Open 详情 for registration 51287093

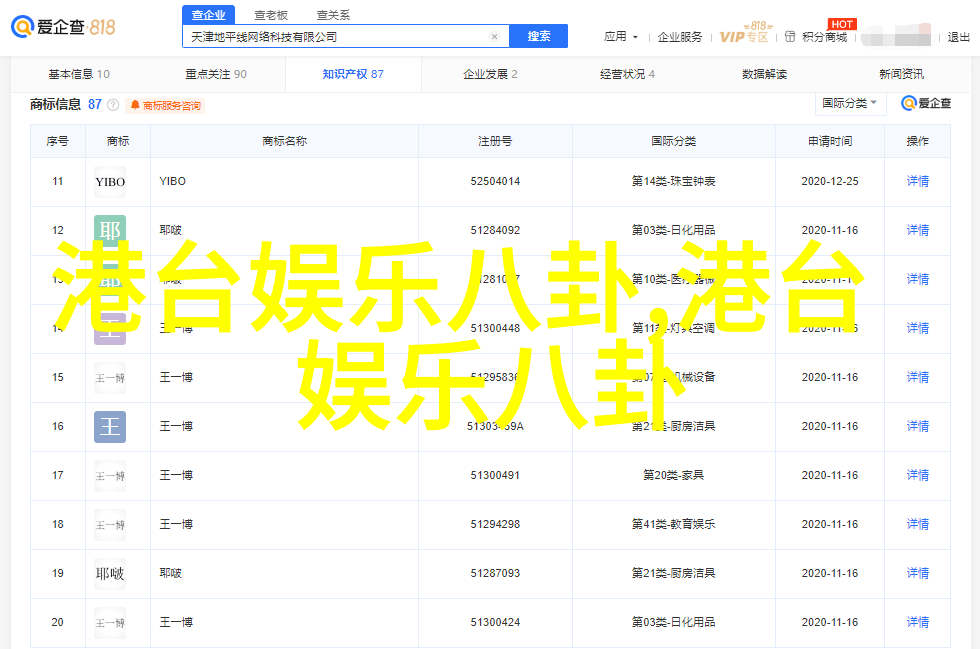[x=918, y=573]
